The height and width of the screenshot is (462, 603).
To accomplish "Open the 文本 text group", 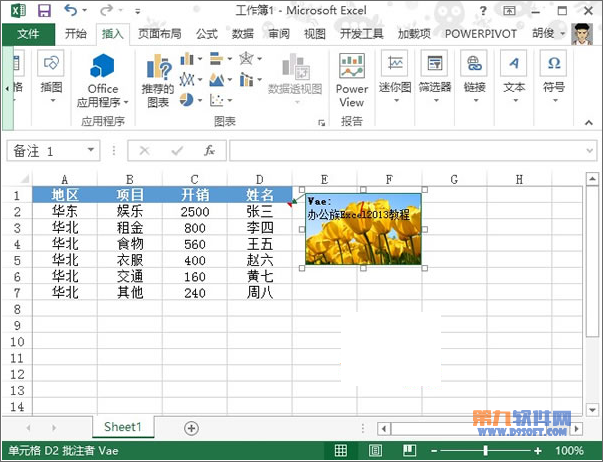I will pos(514,77).
